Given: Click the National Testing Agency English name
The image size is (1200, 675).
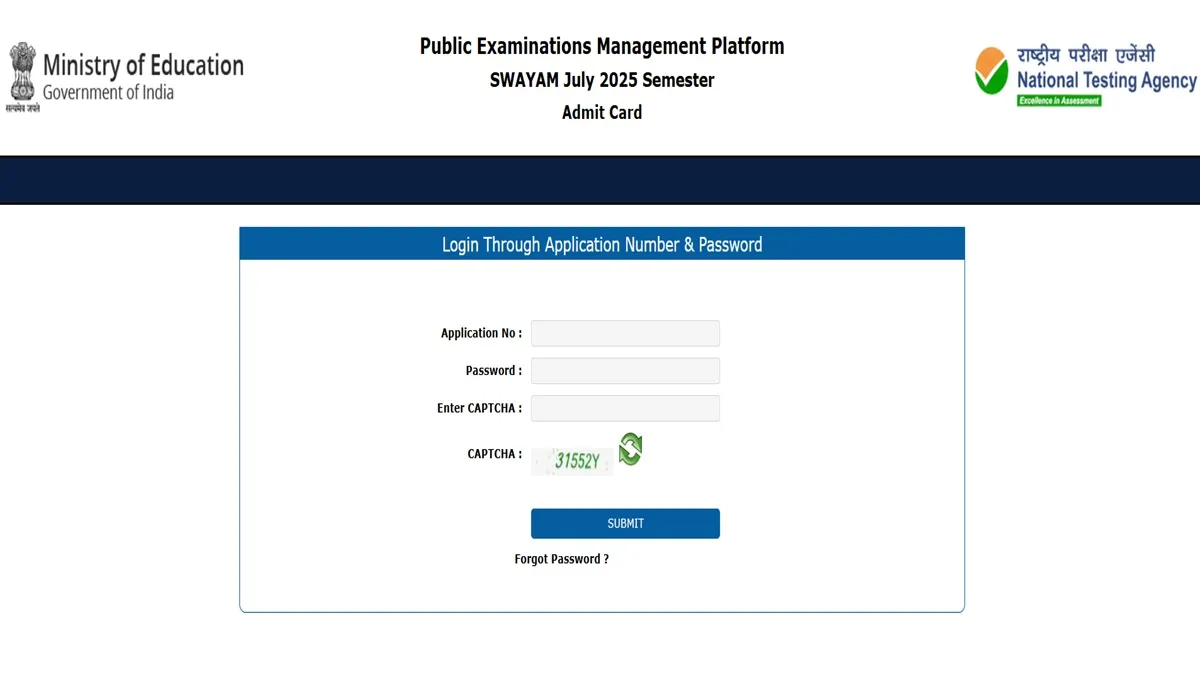Looking at the screenshot, I should 1106,81.
